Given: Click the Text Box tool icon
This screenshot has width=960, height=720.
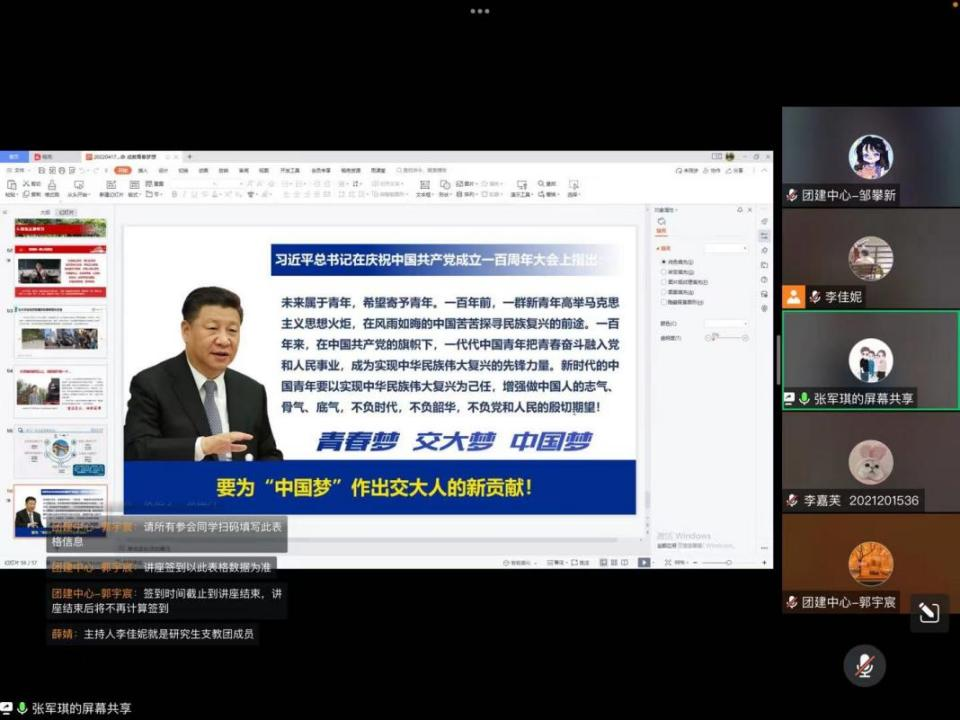Looking at the screenshot, I should (x=424, y=187).
